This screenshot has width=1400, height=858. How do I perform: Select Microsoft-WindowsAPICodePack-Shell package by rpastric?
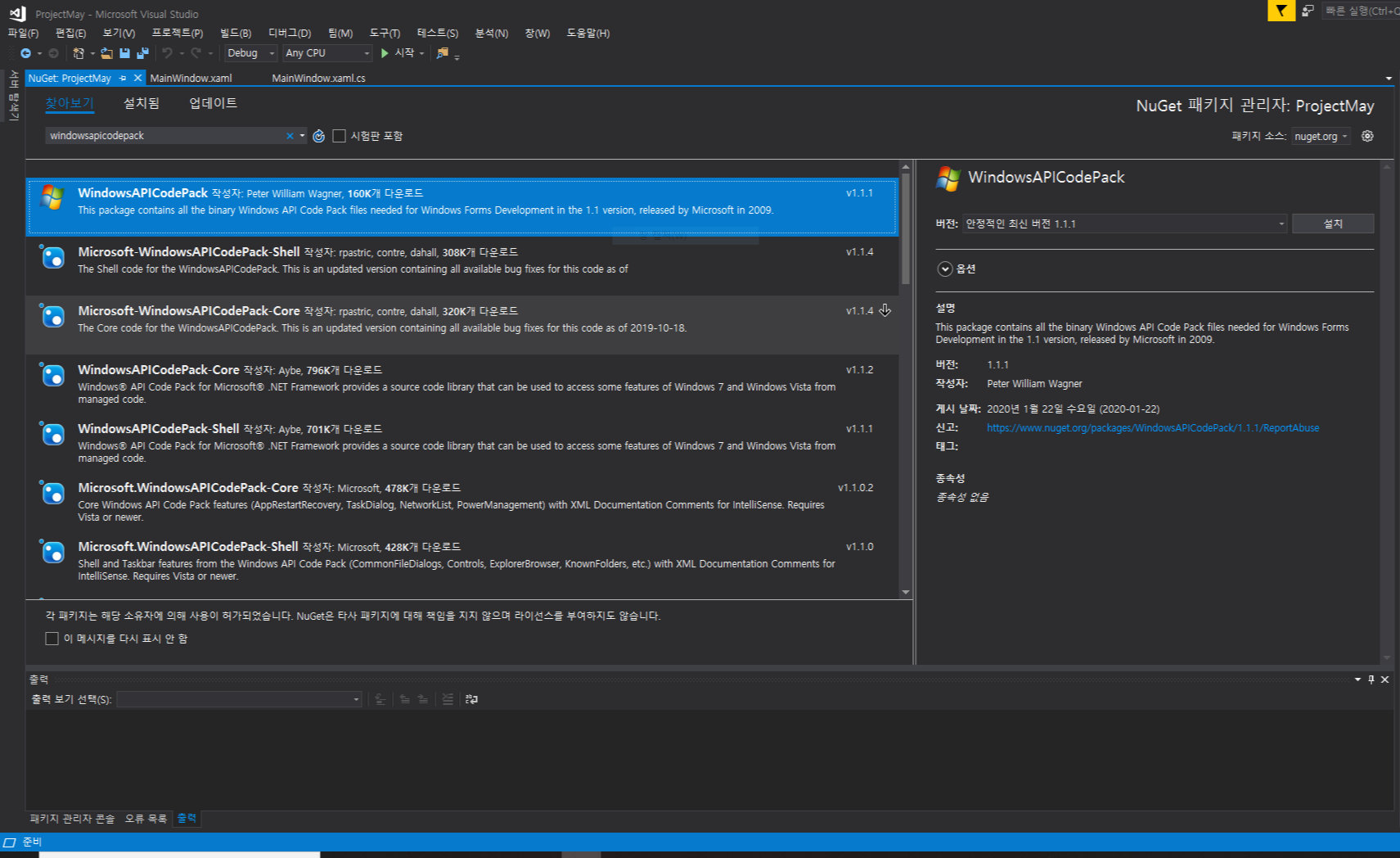click(x=462, y=266)
